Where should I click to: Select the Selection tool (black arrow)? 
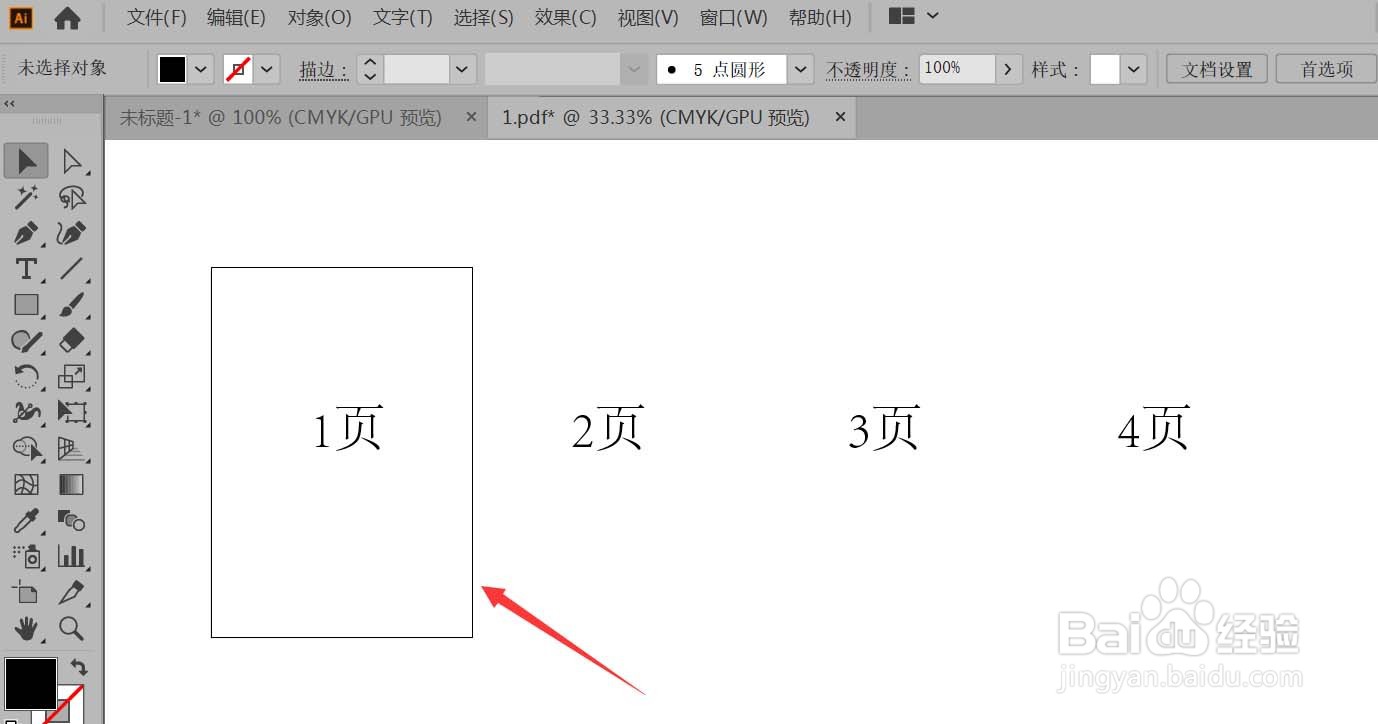[x=26, y=161]
